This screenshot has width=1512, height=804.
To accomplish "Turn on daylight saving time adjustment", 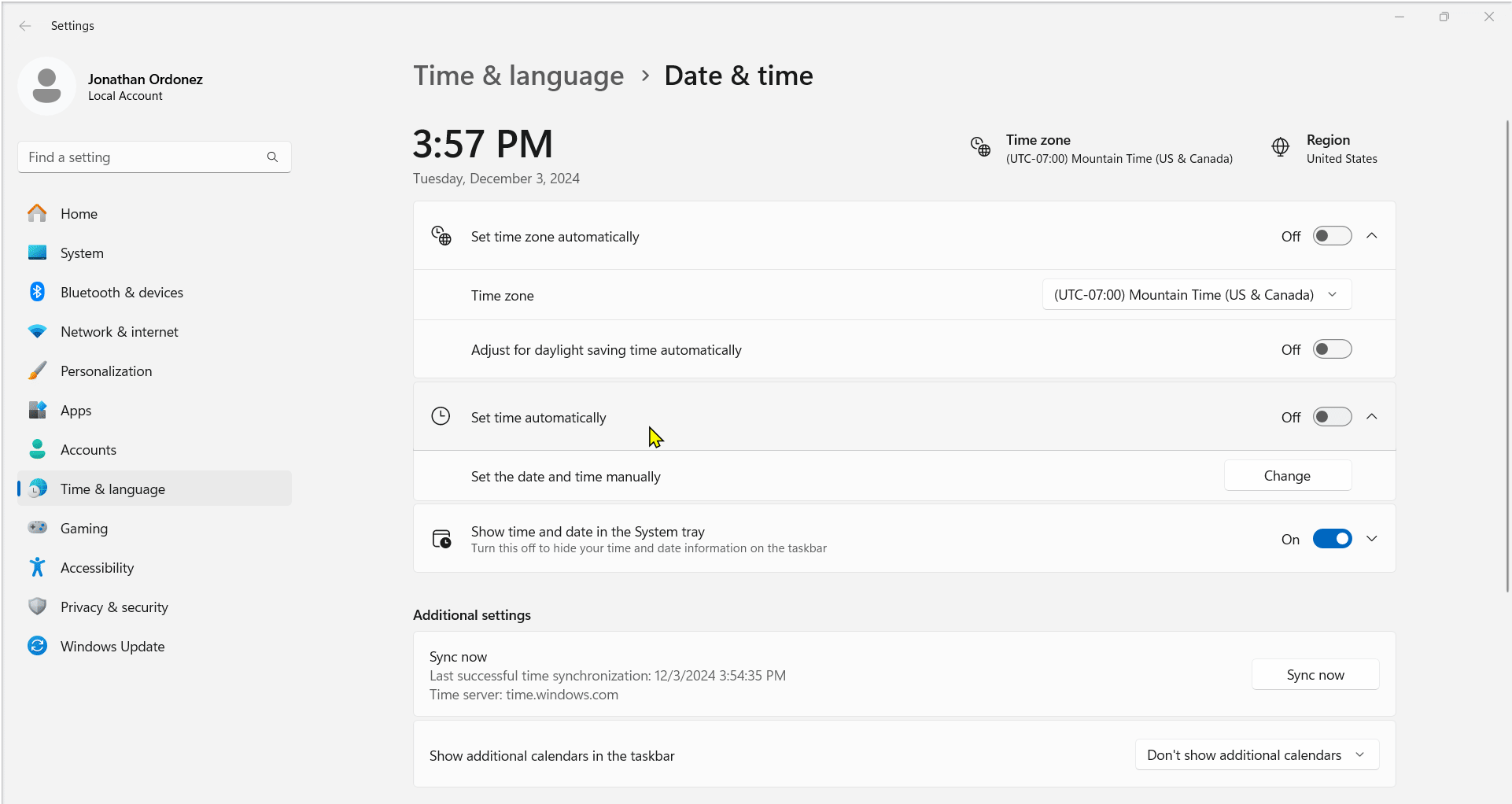I will [1332, 349].
